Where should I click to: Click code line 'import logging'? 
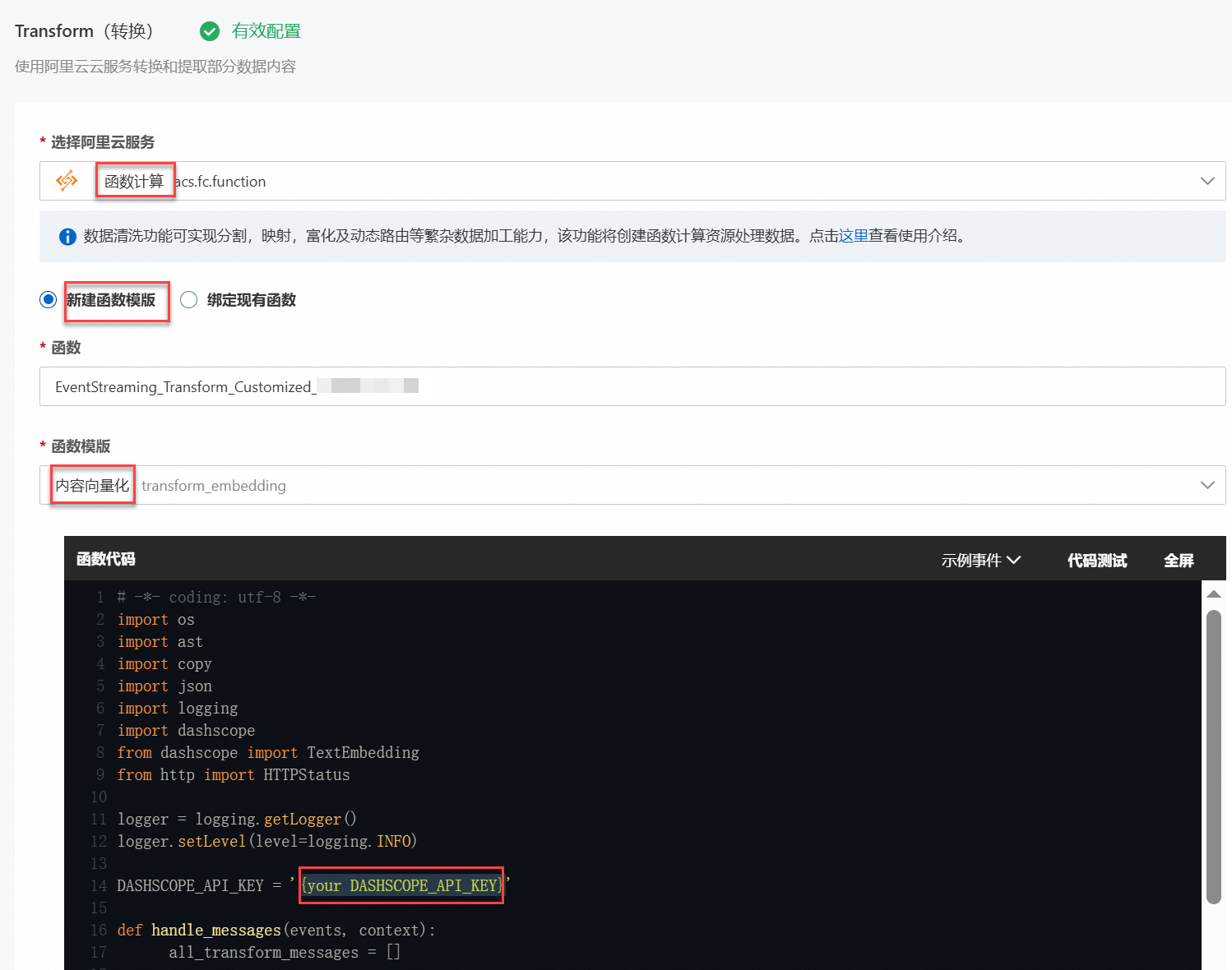(x=178, y=708)
